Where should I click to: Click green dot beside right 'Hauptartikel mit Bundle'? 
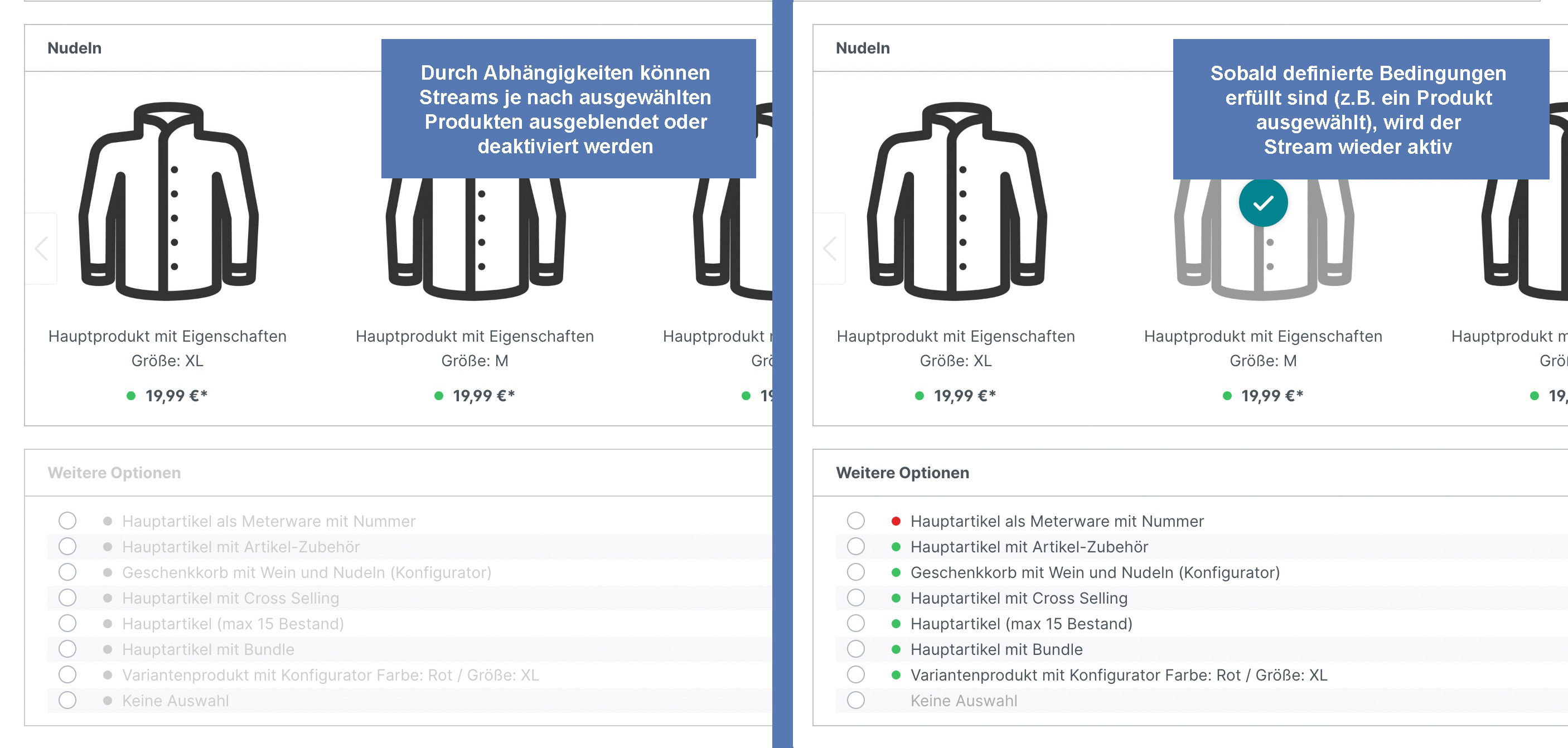[896, 649]
